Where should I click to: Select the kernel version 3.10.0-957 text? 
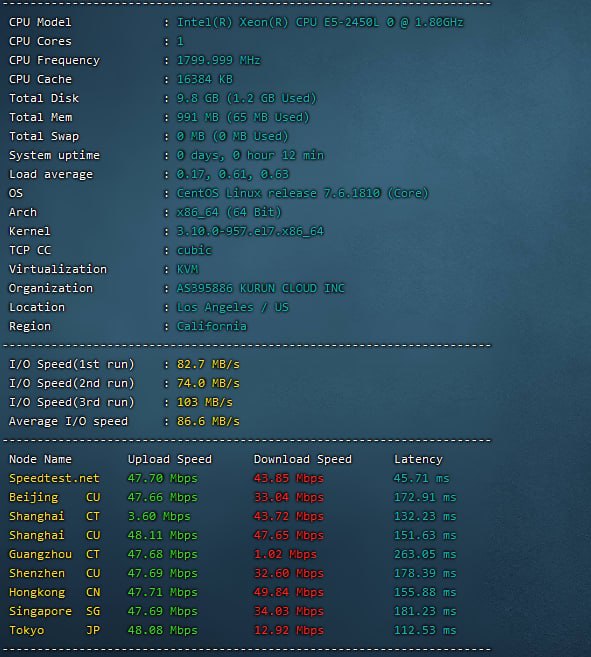250,231
